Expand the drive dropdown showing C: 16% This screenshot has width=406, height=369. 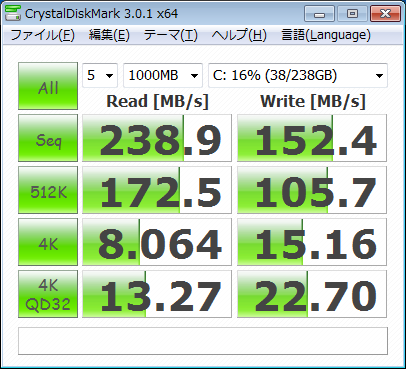coord(298,76)
